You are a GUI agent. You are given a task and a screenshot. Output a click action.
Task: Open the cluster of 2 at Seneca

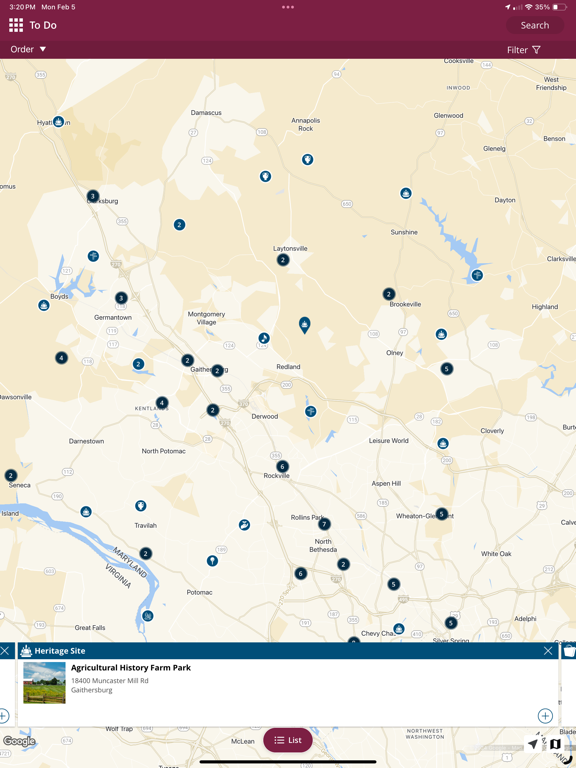(x=11, y=475)
